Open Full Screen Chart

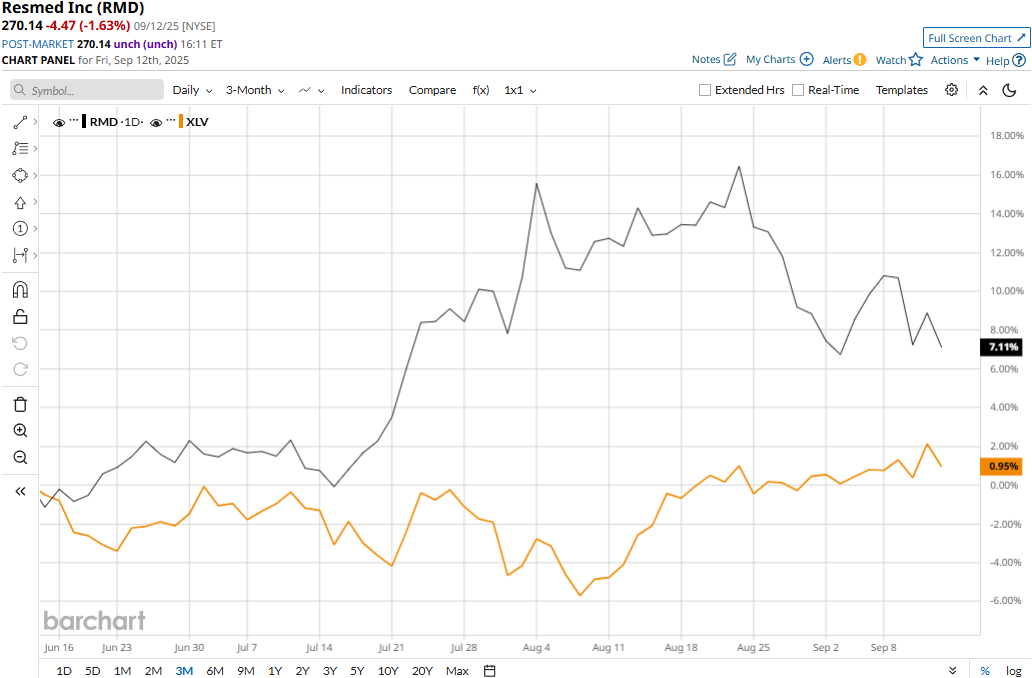(976, 38)
